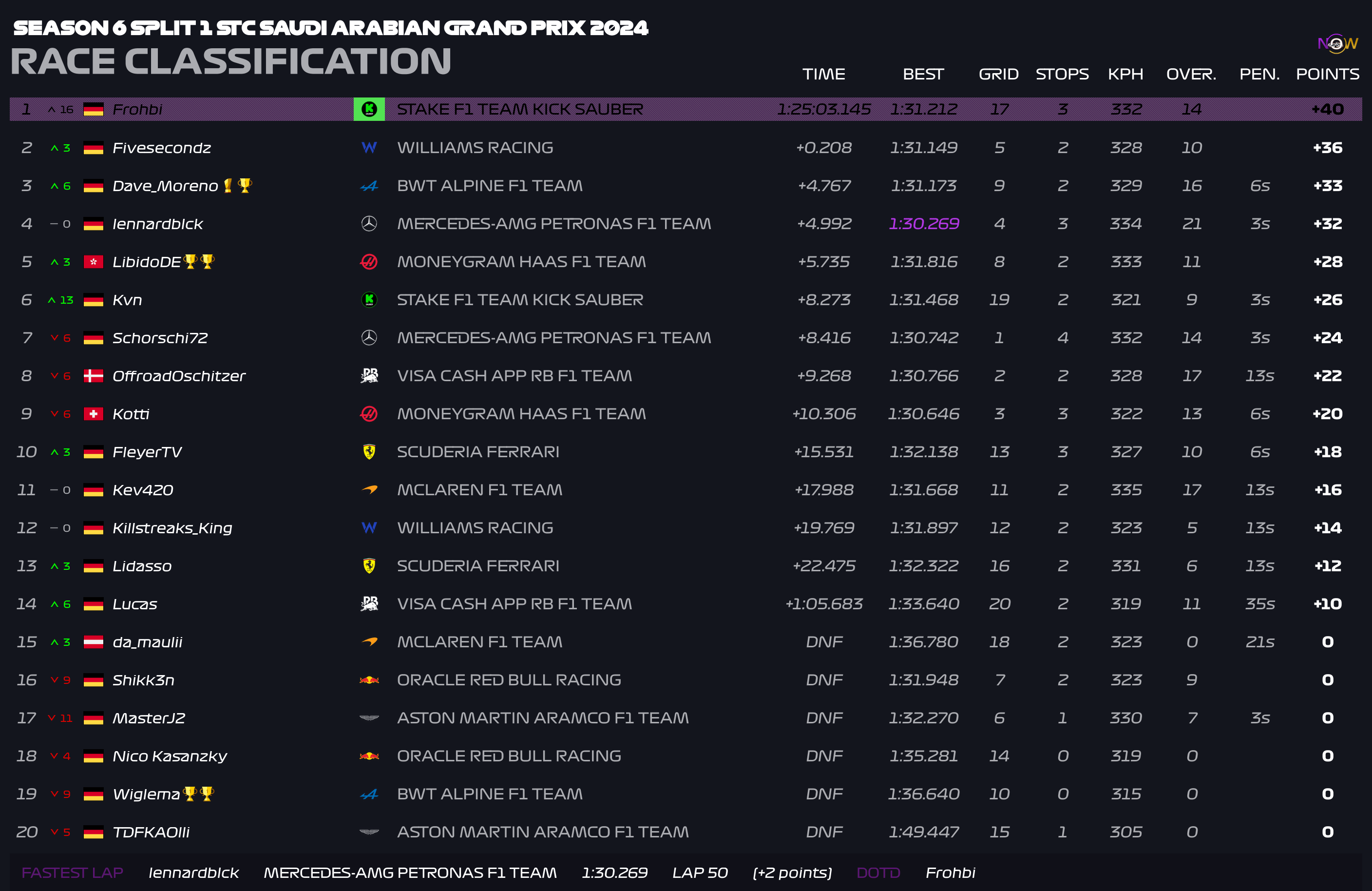Click the Kick Sauber logo in Frohbi's row
Viewport: 1372px width, 891px height.
coord(369,109)
